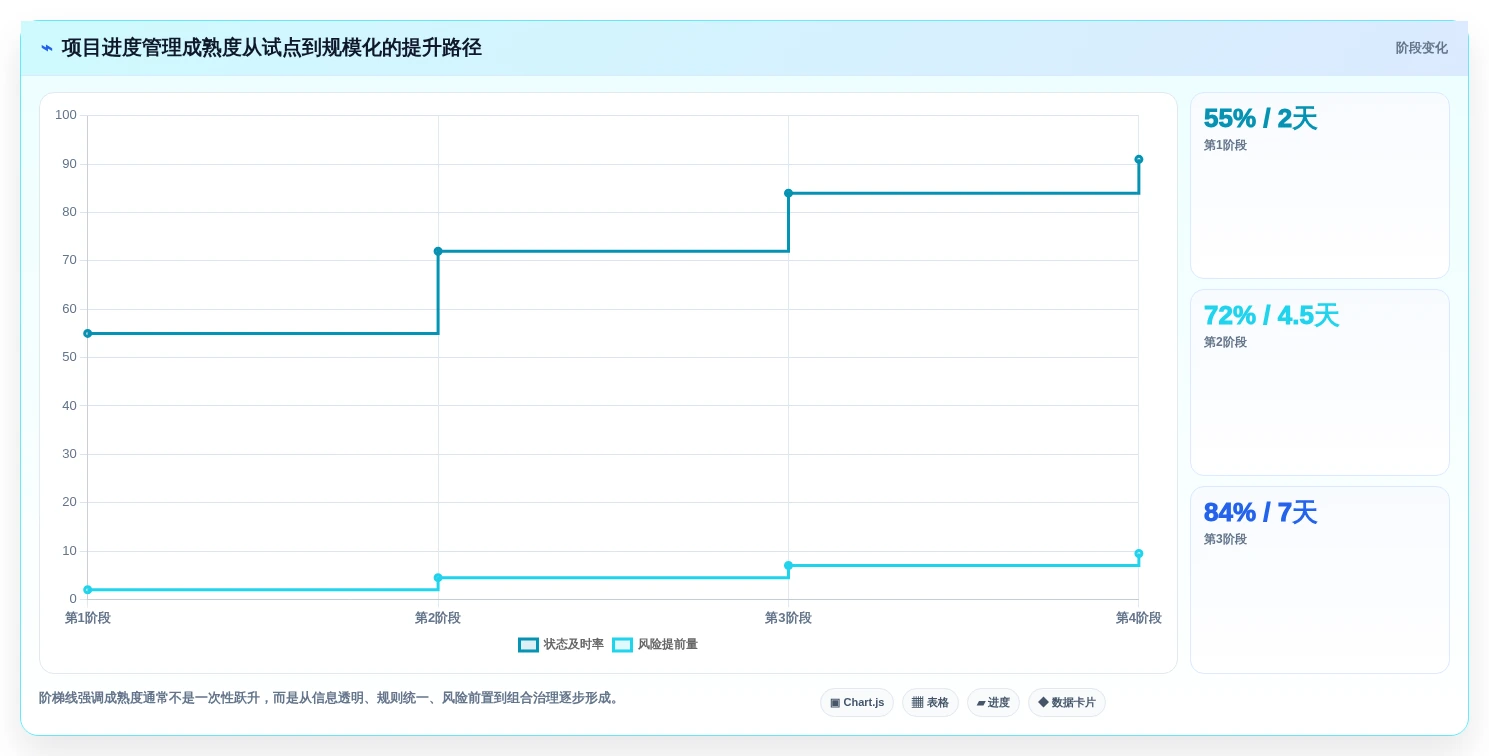1489x756 pixels.
Task: Toggle the 风险提前量 legend item
Action: point(655,645)
